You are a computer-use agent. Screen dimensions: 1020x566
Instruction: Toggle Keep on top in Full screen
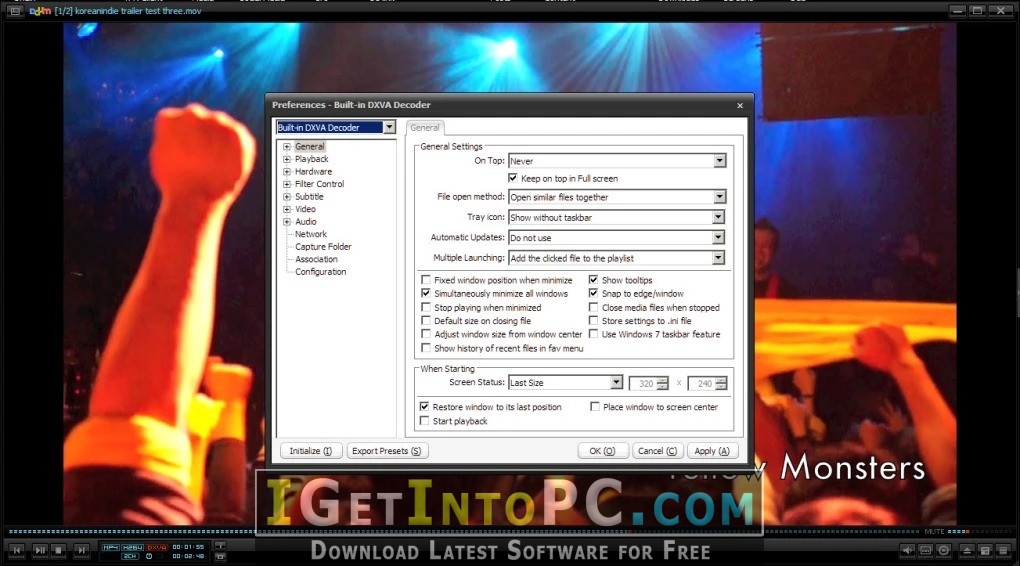pyautogui.click(x=513, y=178)
